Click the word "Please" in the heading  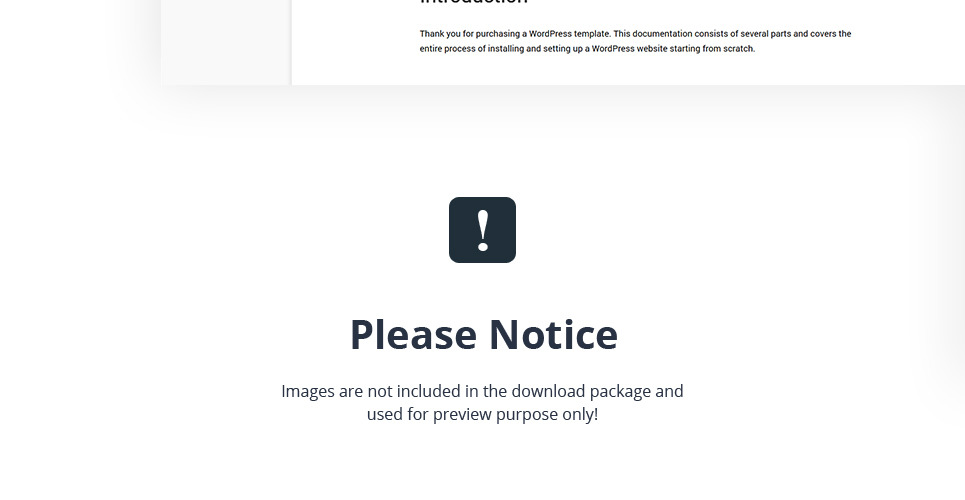pos(414,334)
